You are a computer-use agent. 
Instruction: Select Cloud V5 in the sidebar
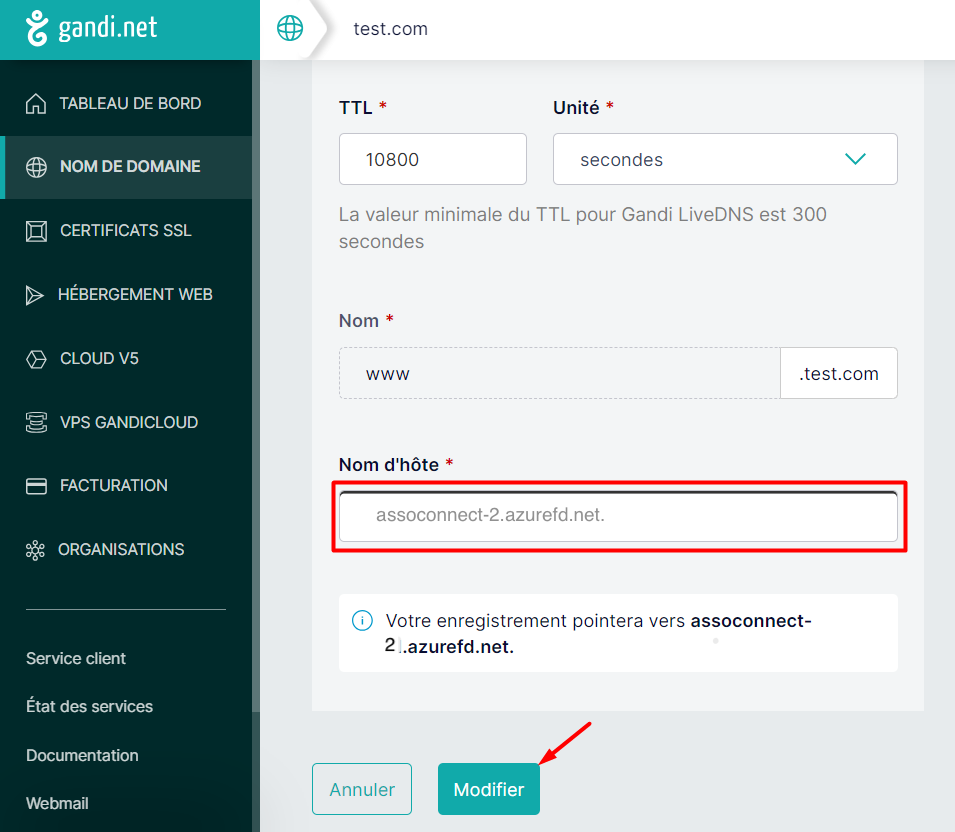[x=126, y=359]
